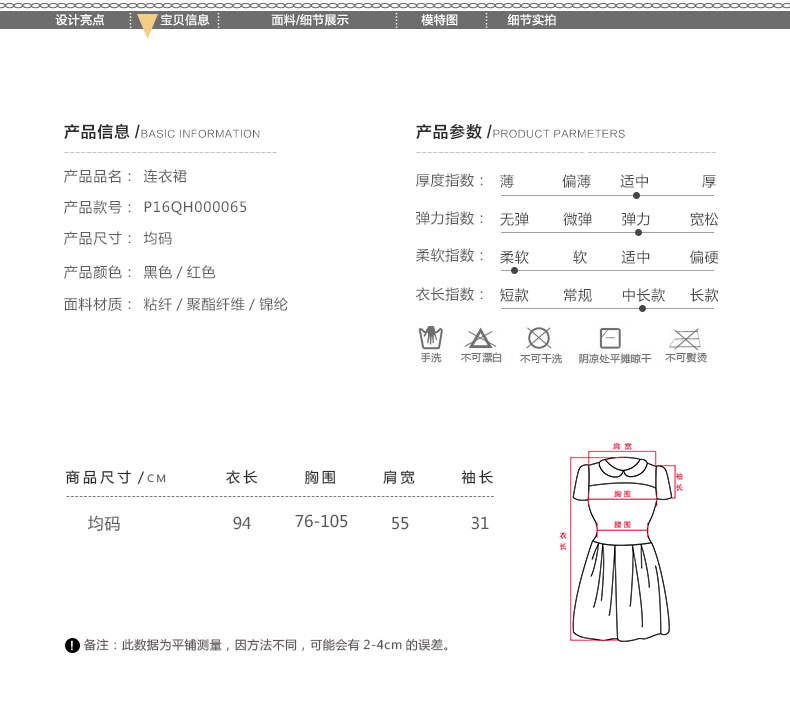
Task: Click softness option 偏硬
Action: tap(704, 257)
